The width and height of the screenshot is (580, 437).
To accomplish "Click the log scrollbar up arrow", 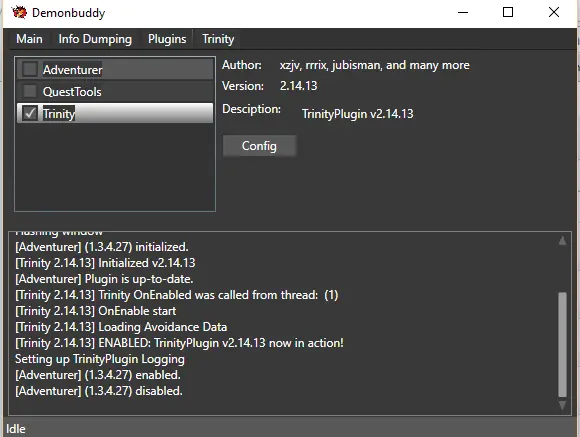I will 562,241.
